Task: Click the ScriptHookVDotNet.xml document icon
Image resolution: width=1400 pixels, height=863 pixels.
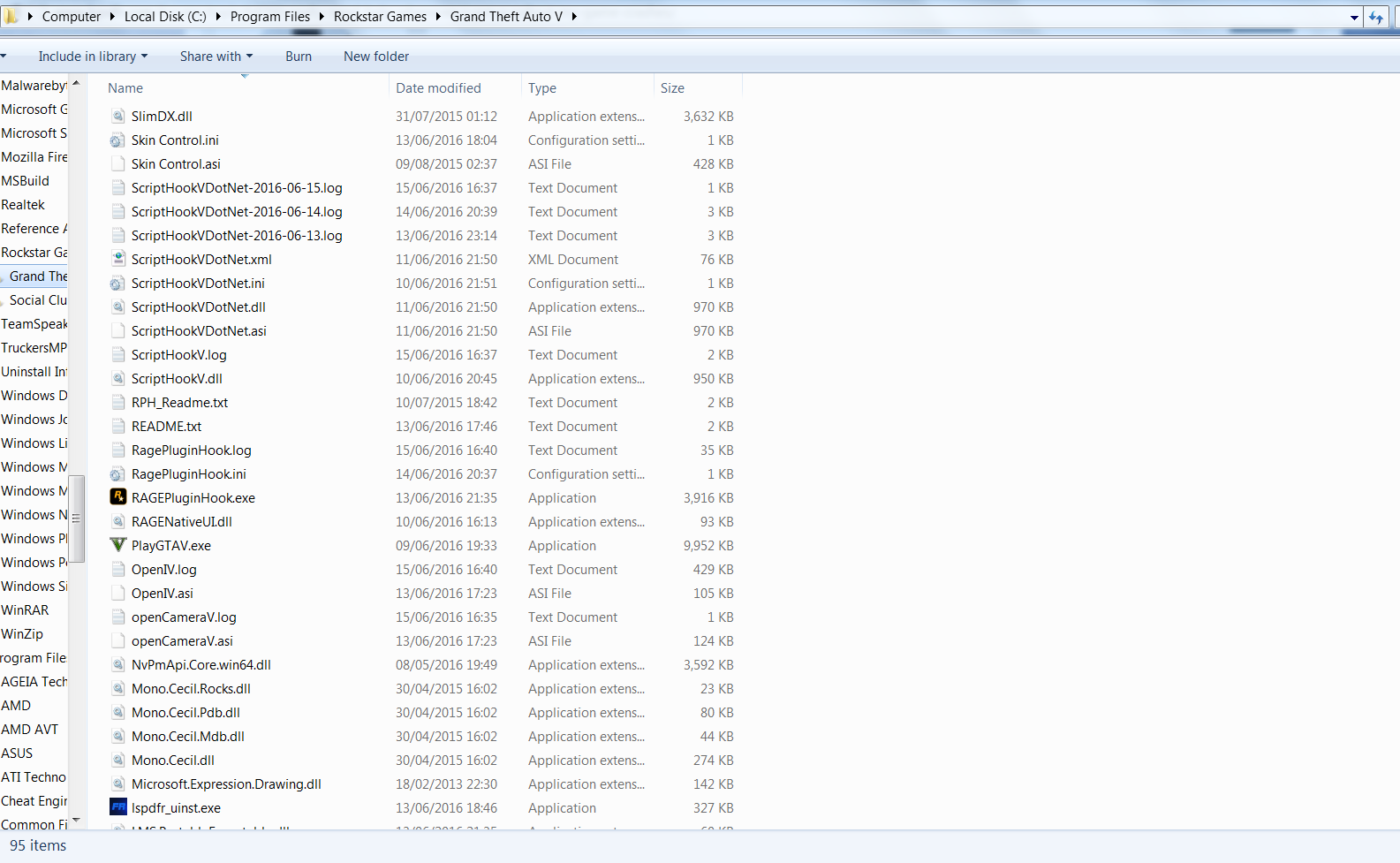Action: click(x=117, y=259)
